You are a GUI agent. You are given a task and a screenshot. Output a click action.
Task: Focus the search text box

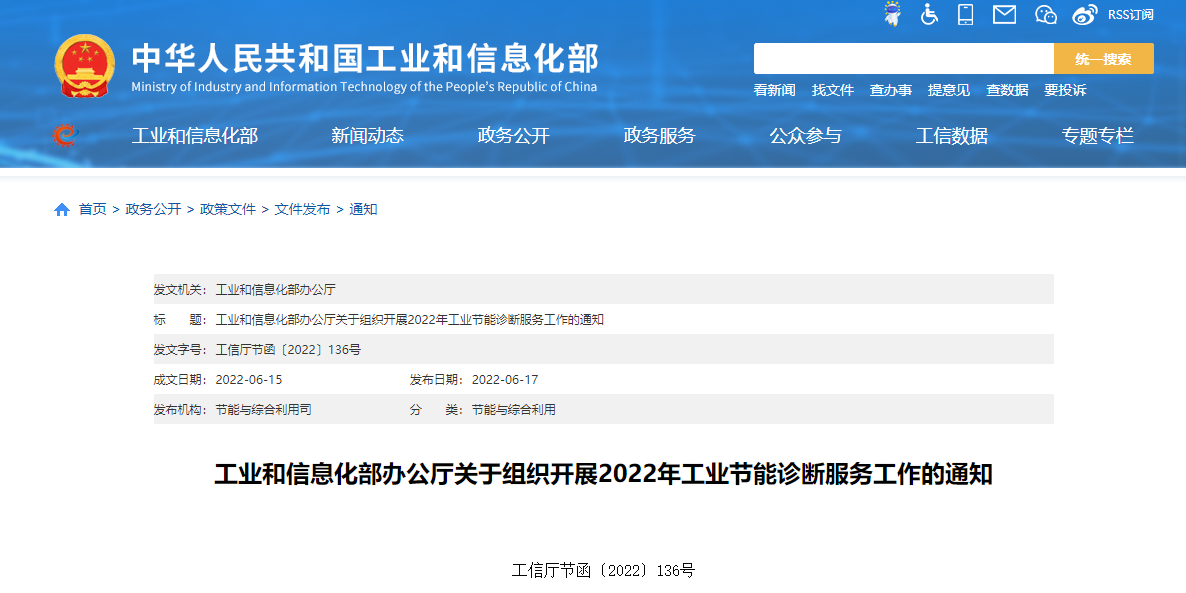tap(903, 59)
